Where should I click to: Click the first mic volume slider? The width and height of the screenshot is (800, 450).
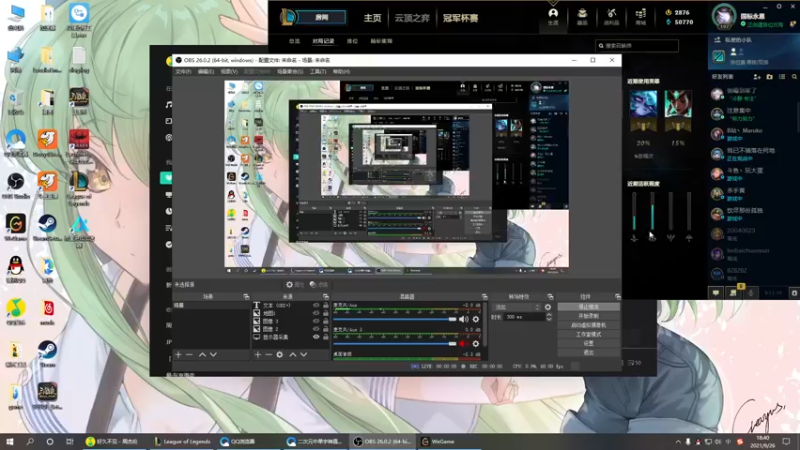click(395, 319)
